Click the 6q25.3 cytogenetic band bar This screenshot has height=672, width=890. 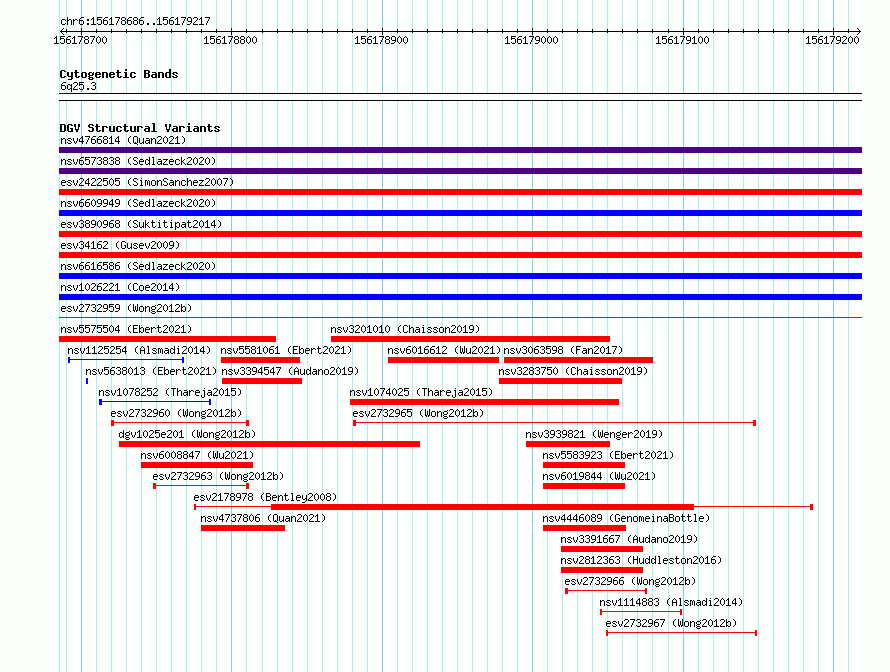[x=460, y=97]
